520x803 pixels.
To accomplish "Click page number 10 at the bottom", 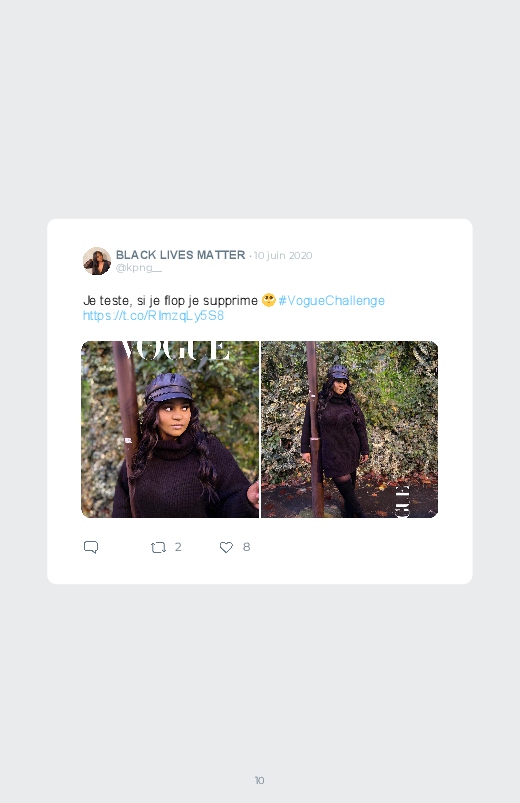I will coord(259,780).
